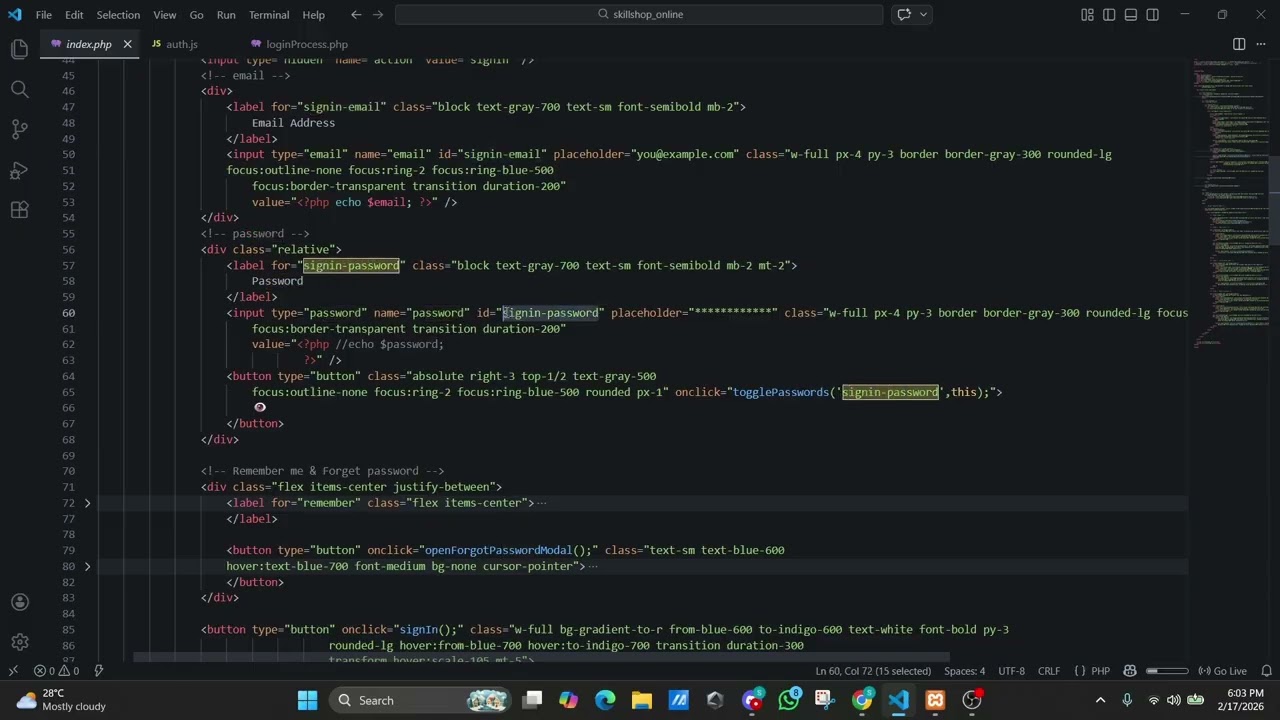Open XAMPP from taskbar
1280x720 pixels.
pos(935,700)
